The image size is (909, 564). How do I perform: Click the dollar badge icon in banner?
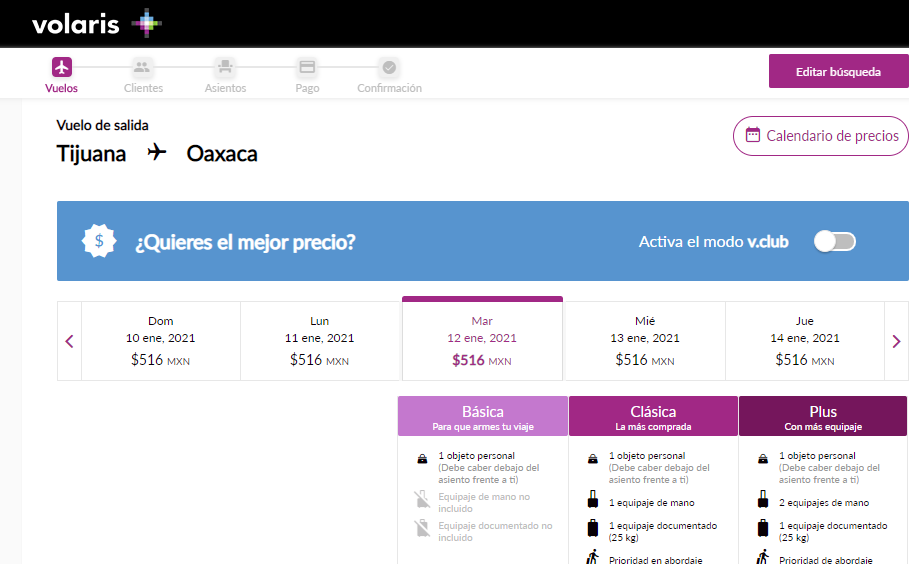[x=100, y=241]
